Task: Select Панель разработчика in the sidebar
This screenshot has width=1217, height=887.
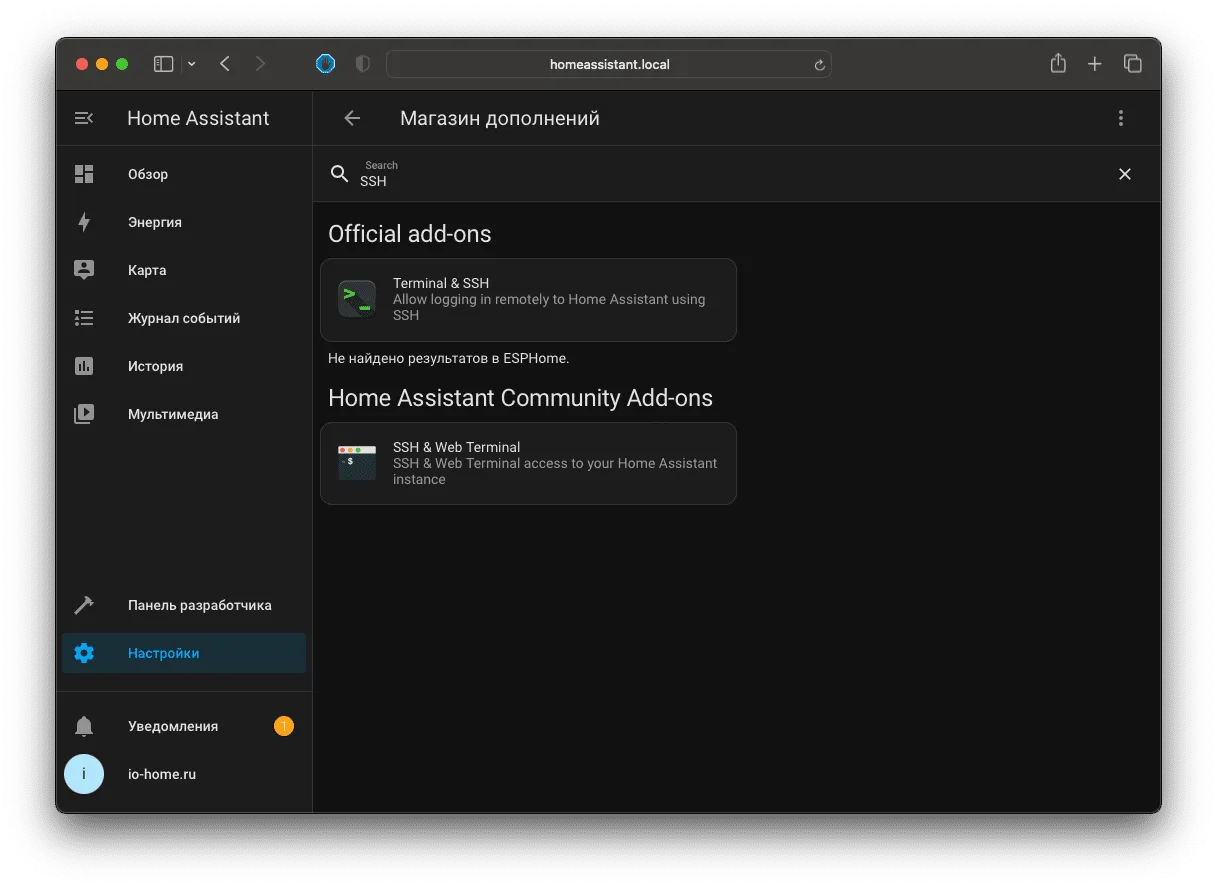Action: pos(184,605)
